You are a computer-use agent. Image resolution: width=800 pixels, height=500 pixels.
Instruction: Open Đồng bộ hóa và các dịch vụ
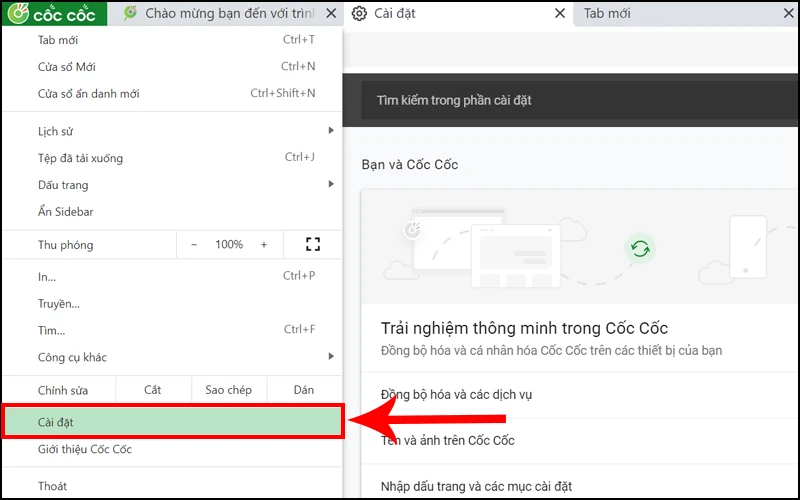[x=580, y=394]
